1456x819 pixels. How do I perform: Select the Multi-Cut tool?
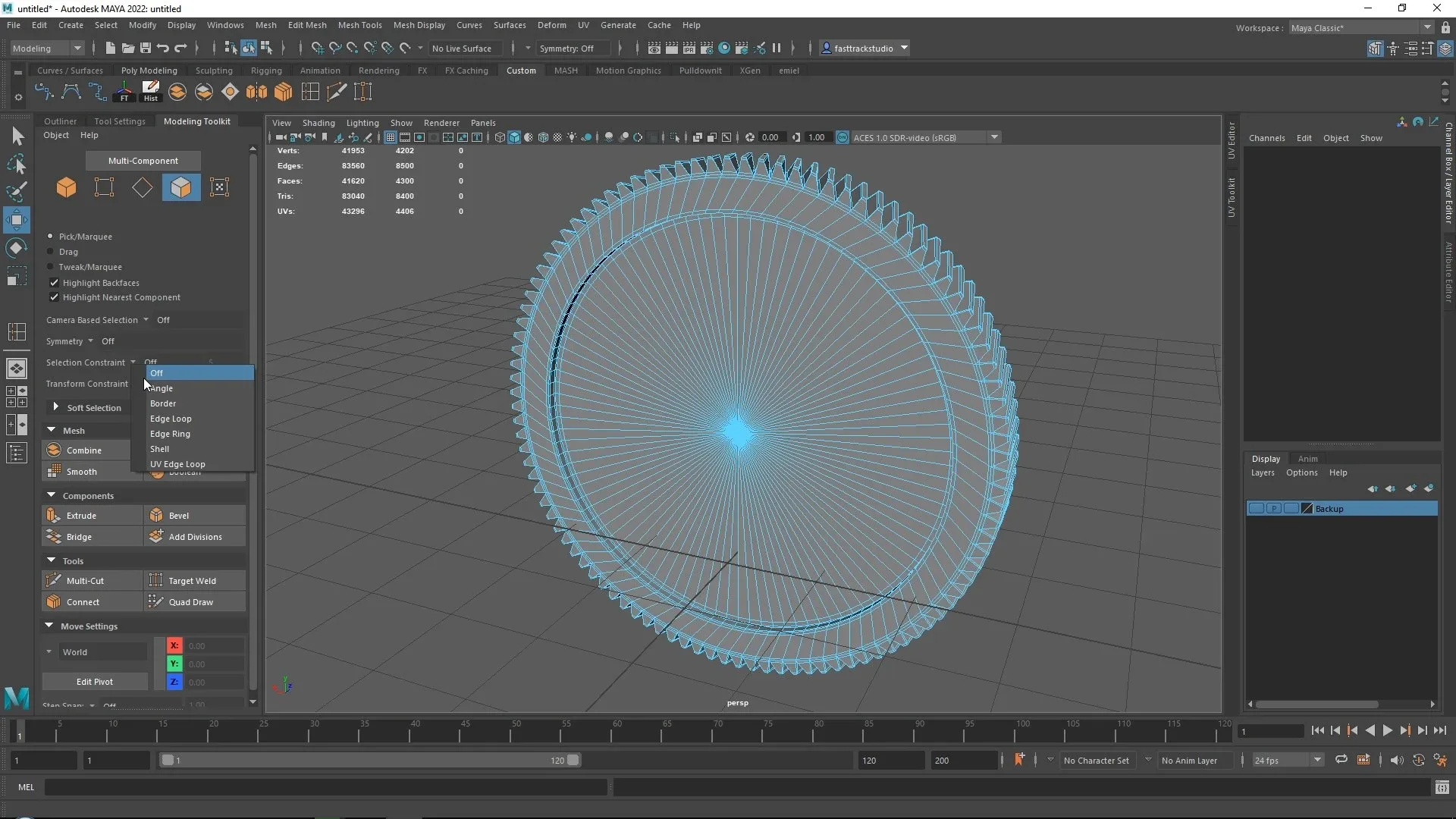[x=85, y=580]
